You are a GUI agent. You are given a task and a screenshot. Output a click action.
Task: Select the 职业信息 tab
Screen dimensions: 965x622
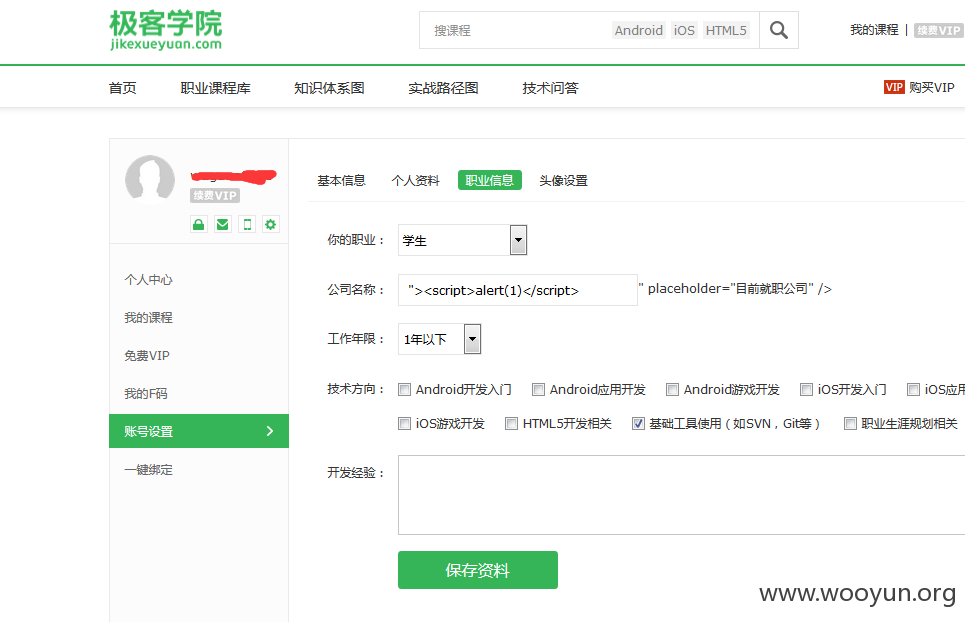point(490,180)
